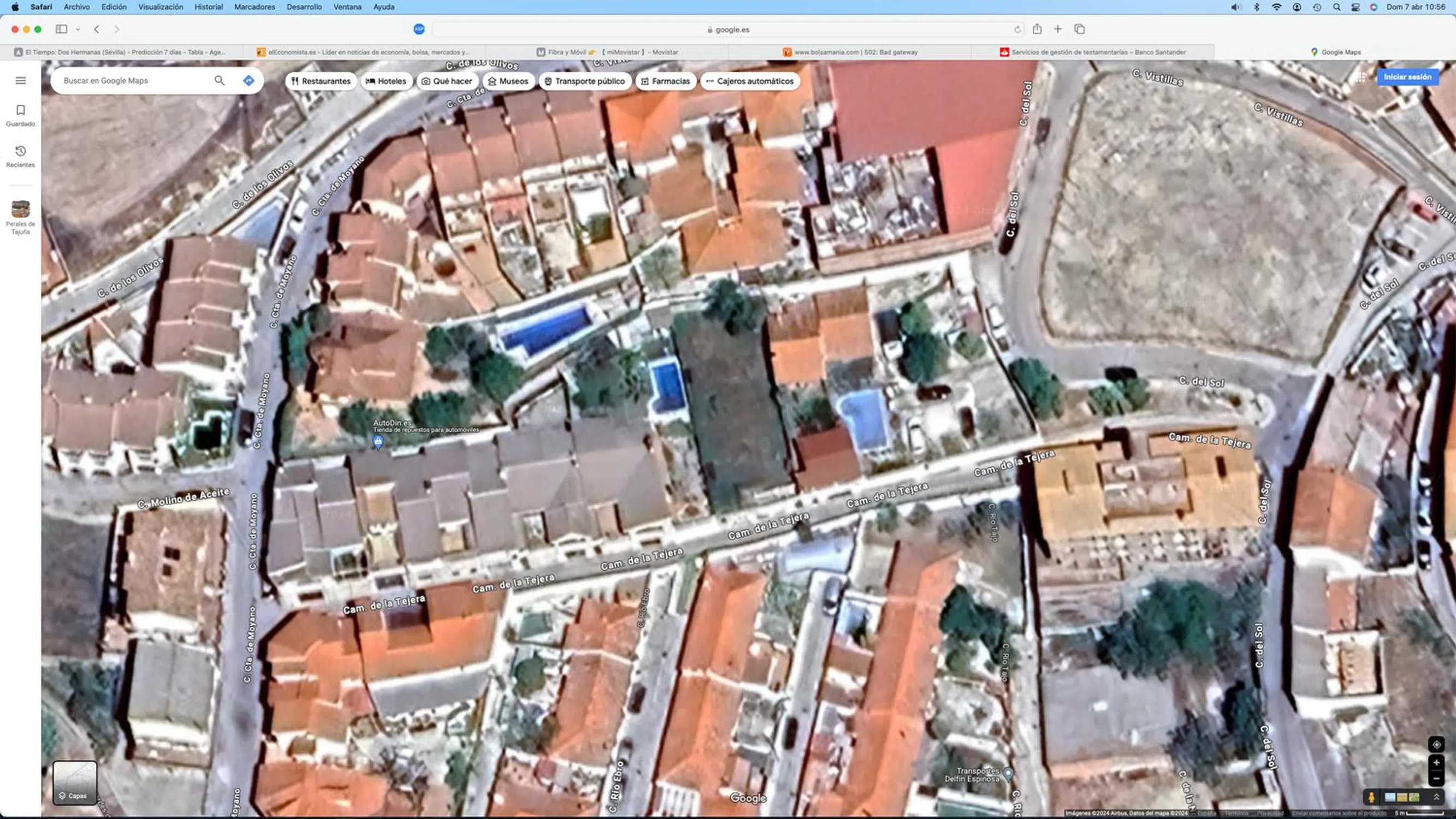
Task: Select the Farmacias category chip
Action: click(x=665, y=81)
